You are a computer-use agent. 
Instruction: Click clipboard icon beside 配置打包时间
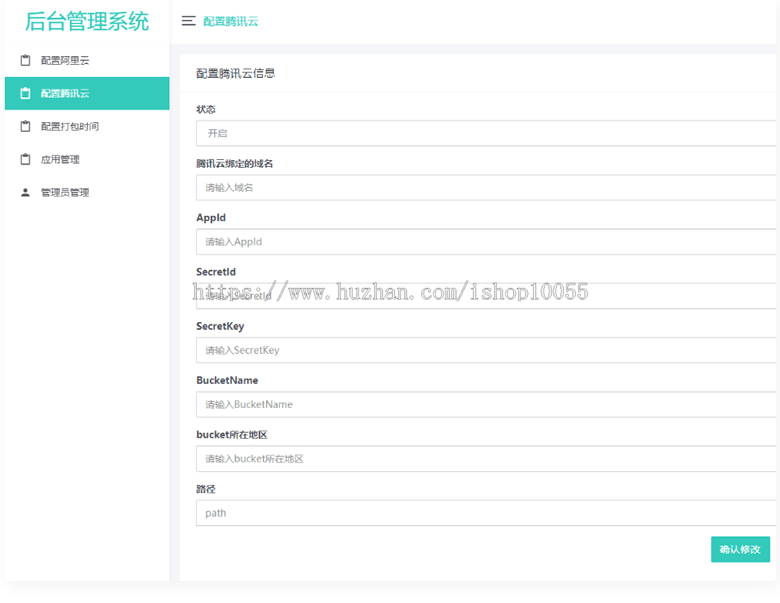pyautogui.click(x=25, y=126)
